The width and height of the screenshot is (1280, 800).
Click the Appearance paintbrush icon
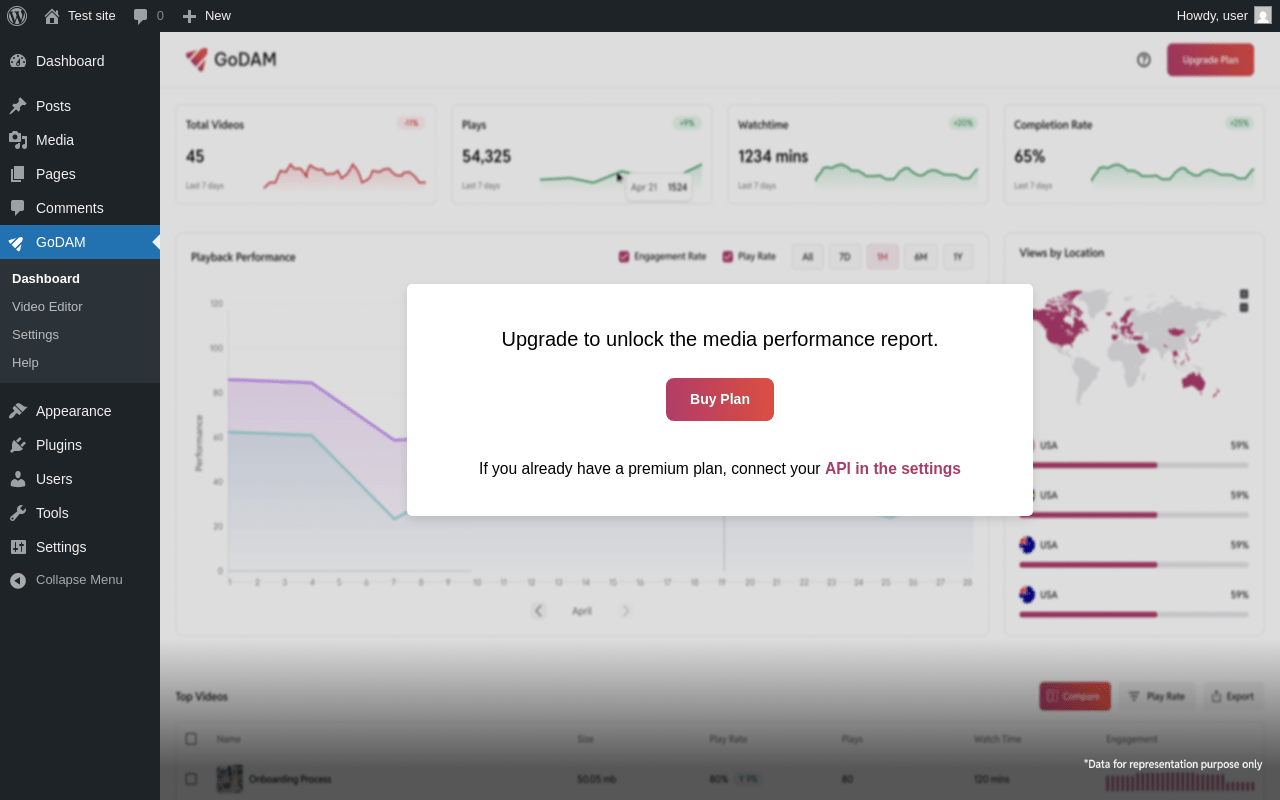(18, 411)
